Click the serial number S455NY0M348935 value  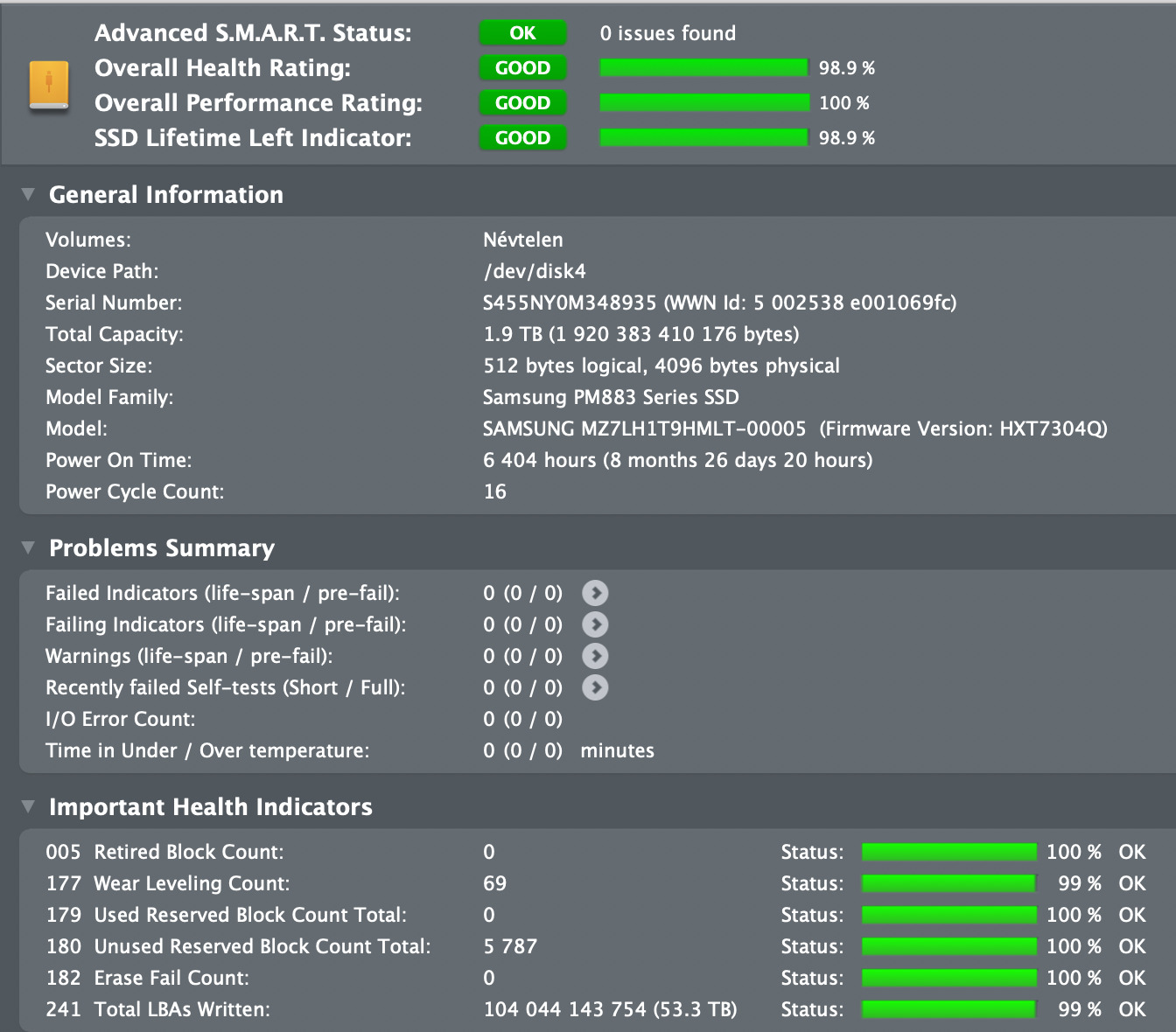click(570, 303)
